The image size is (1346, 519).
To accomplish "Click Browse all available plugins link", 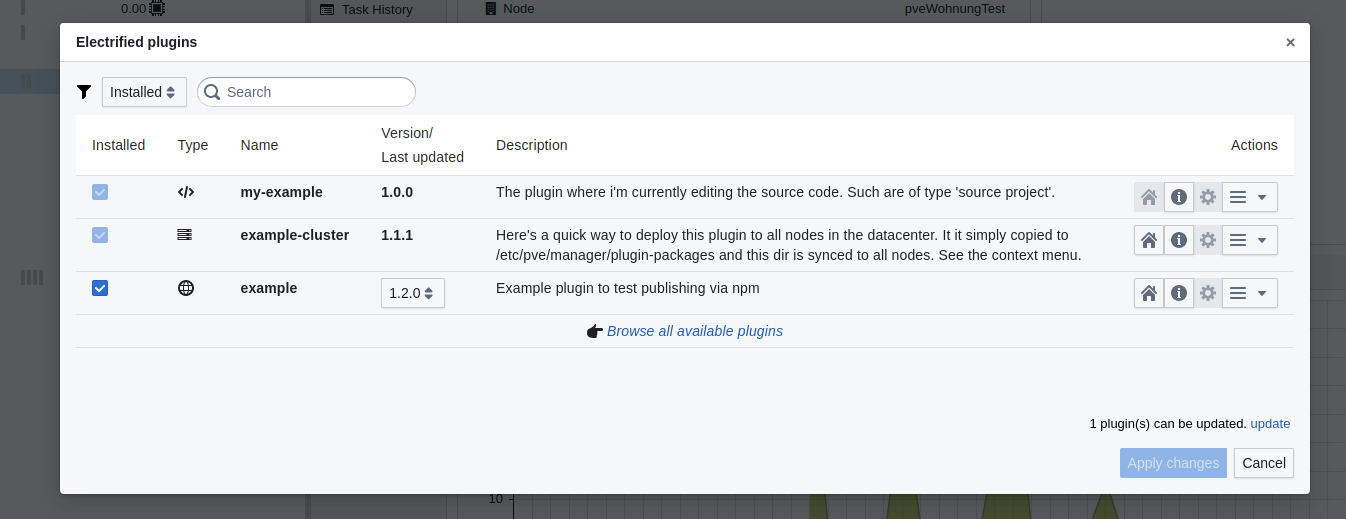I will click(694, 331).
